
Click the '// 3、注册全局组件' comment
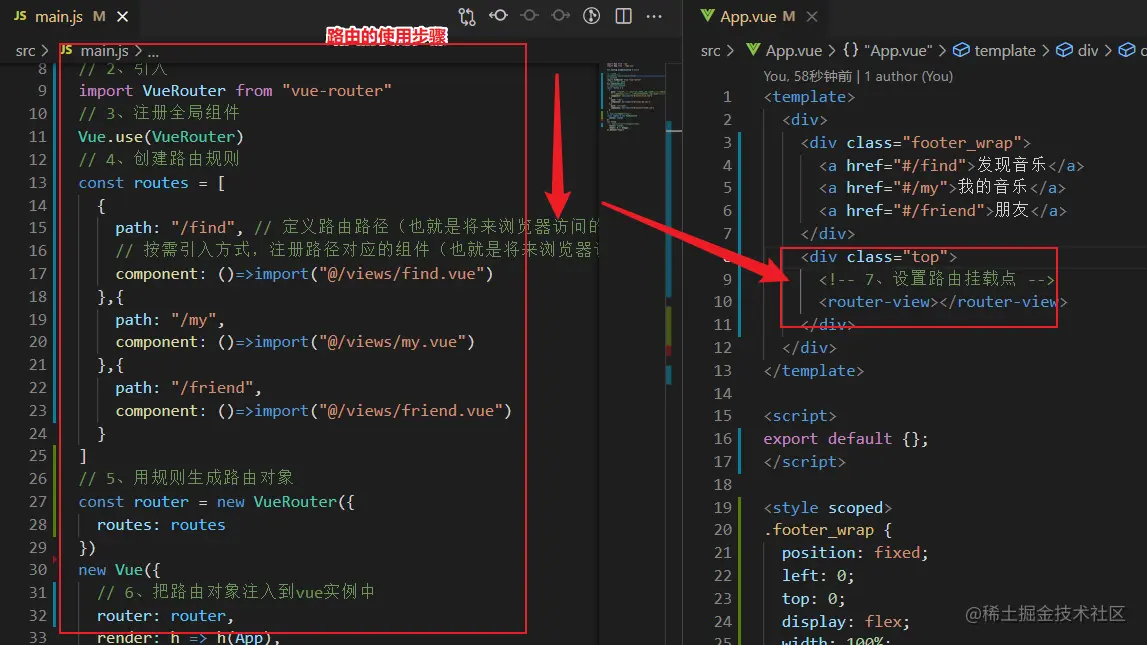point(159,113)
